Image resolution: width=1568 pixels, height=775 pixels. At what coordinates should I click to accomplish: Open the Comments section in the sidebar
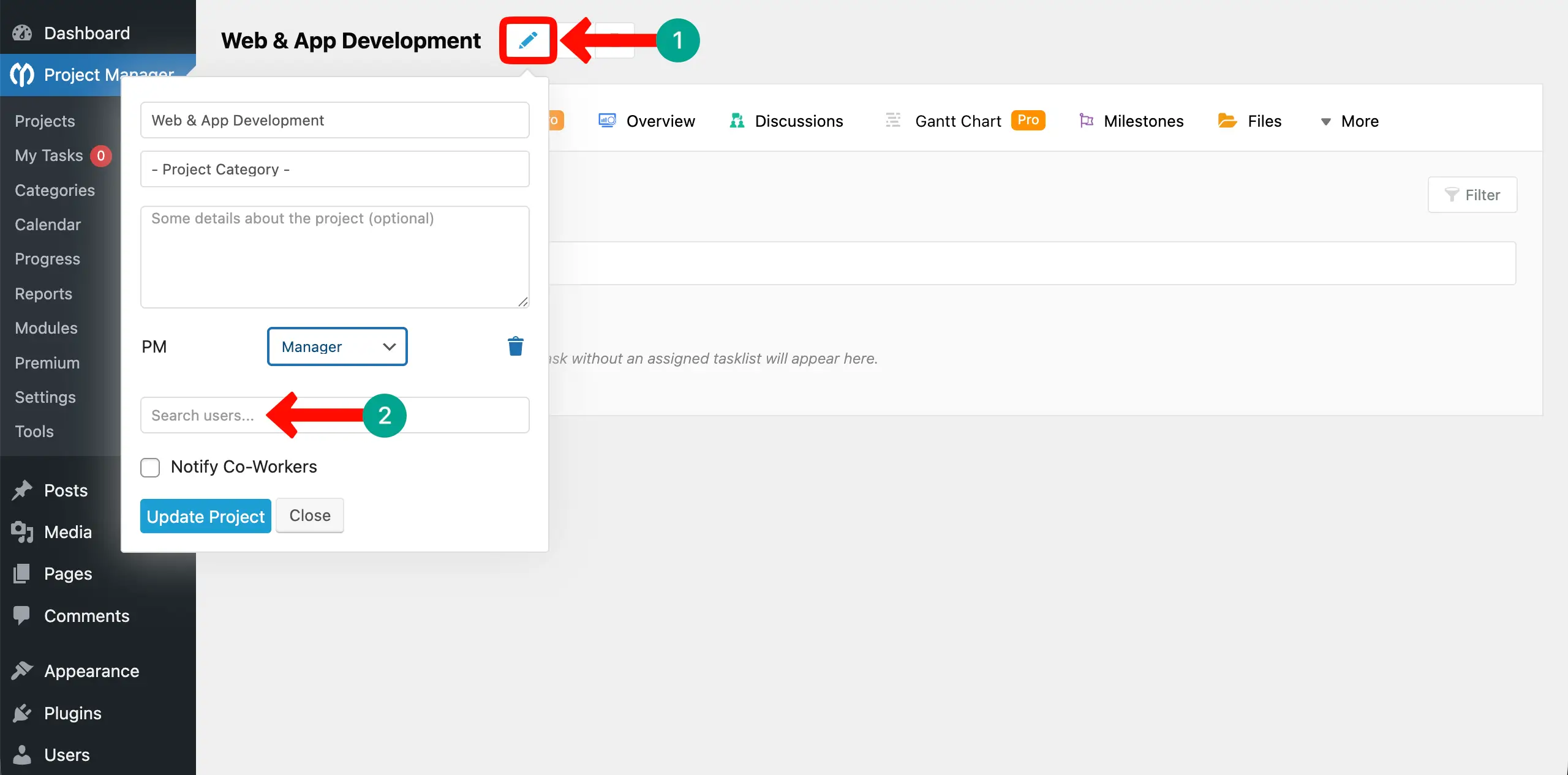86,615
